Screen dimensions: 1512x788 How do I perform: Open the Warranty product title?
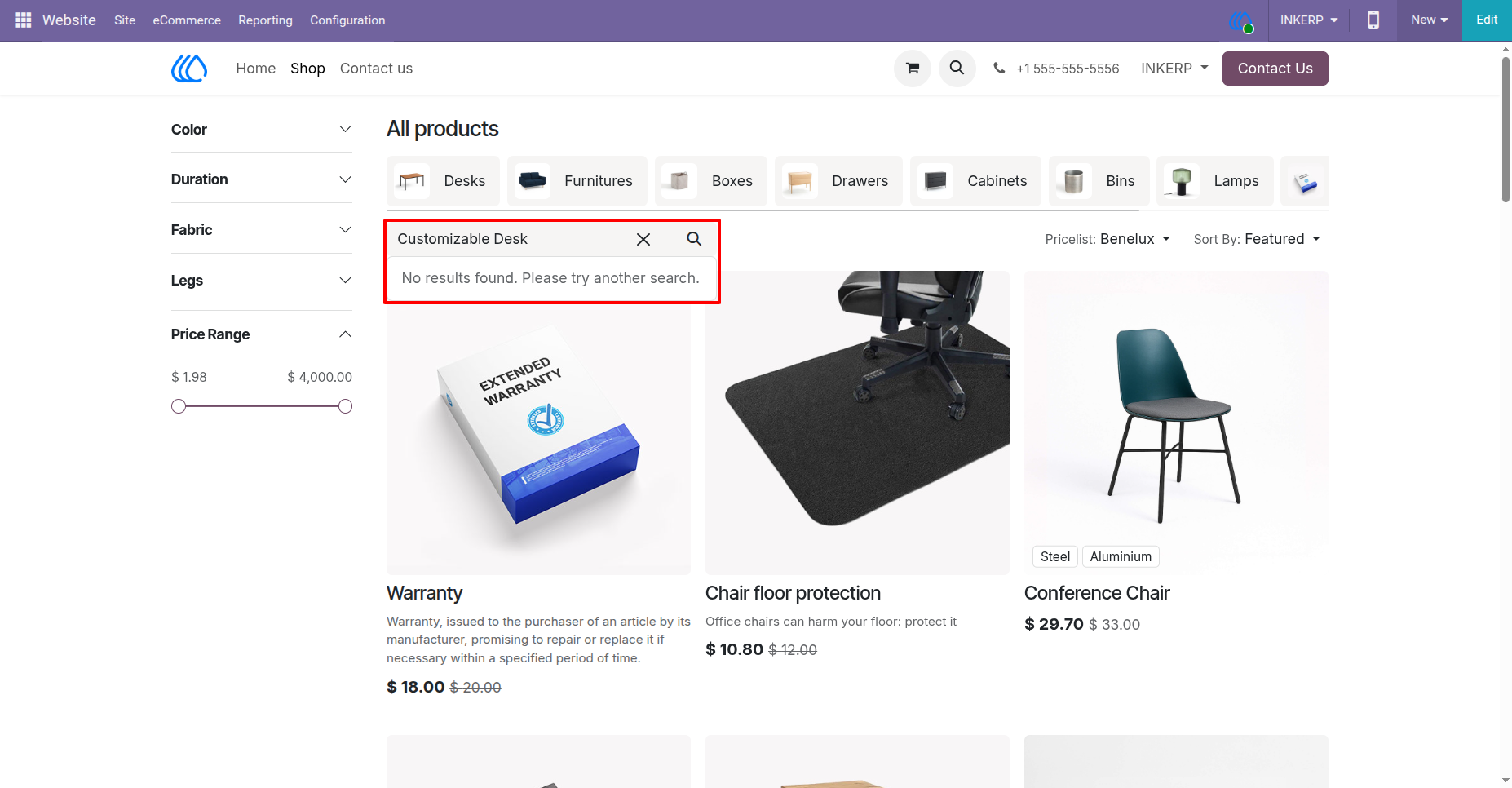click(x=425, y=593)
